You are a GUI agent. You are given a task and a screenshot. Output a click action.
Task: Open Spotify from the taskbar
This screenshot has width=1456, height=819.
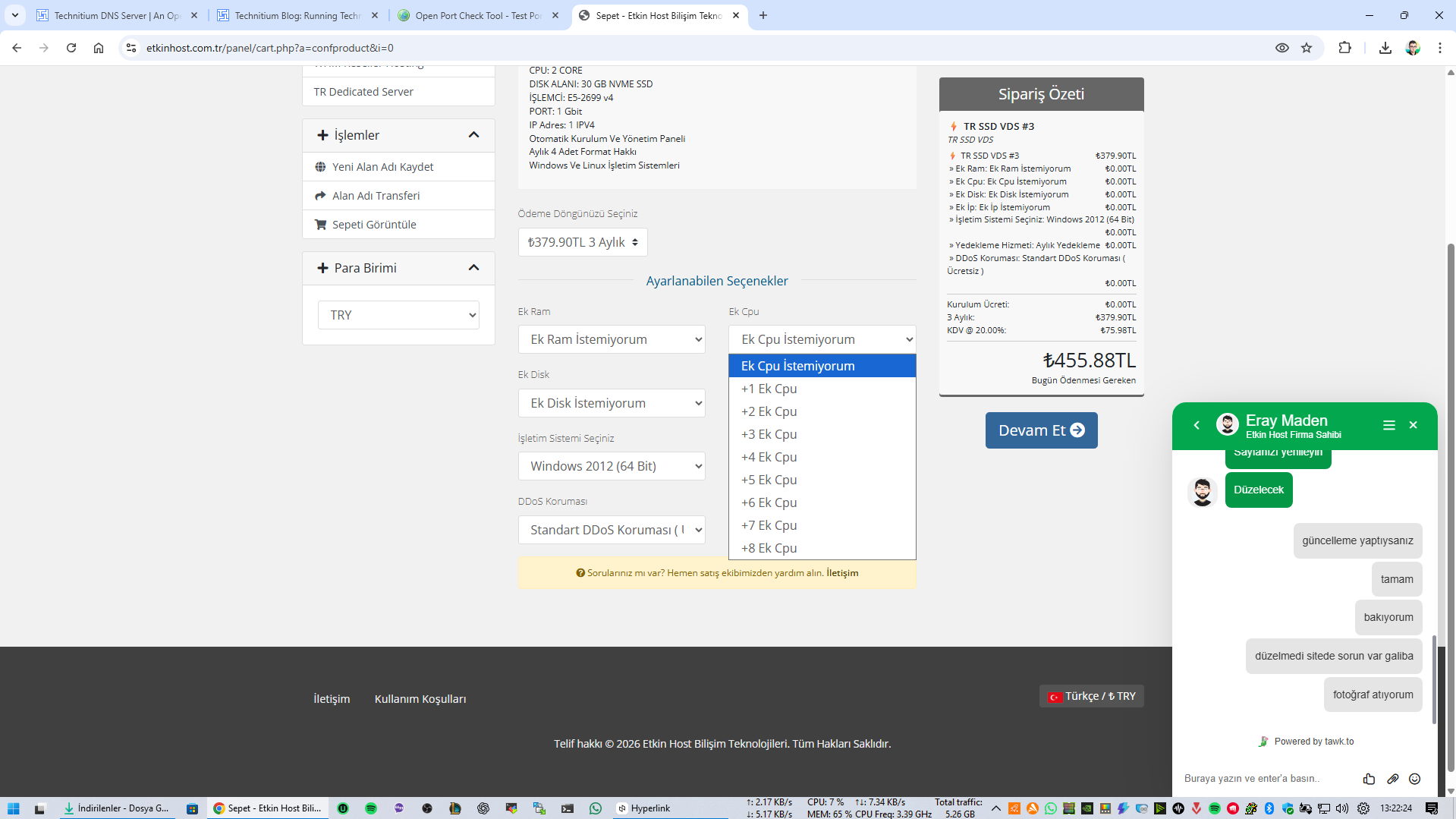tap(371, 808)
